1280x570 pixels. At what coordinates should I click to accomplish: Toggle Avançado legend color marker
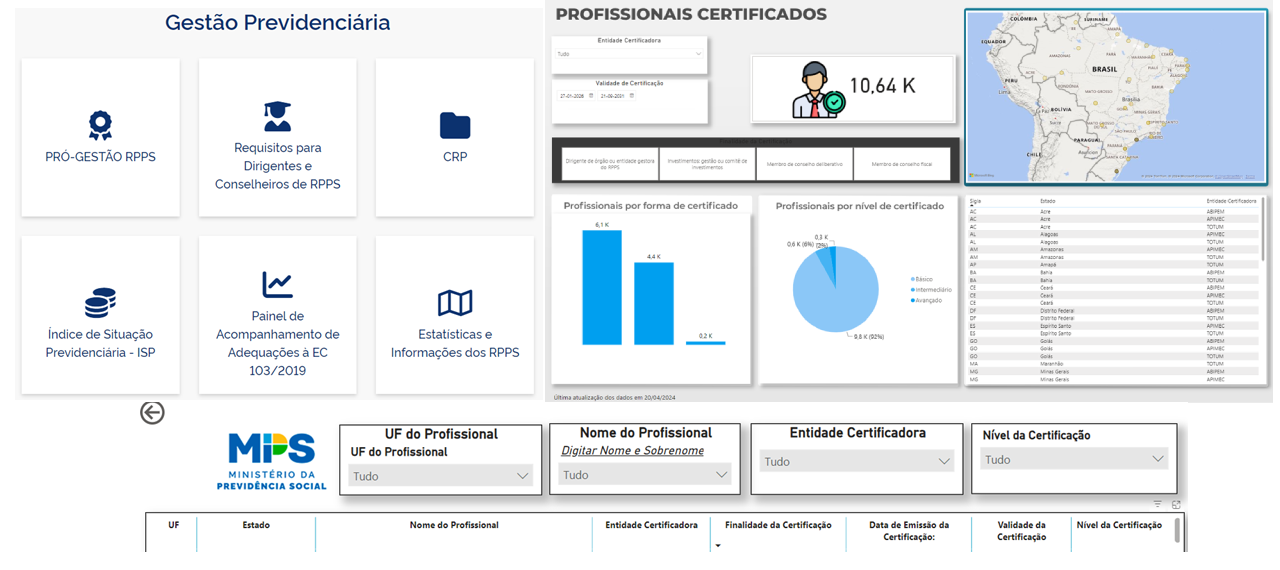coord(912,300)
